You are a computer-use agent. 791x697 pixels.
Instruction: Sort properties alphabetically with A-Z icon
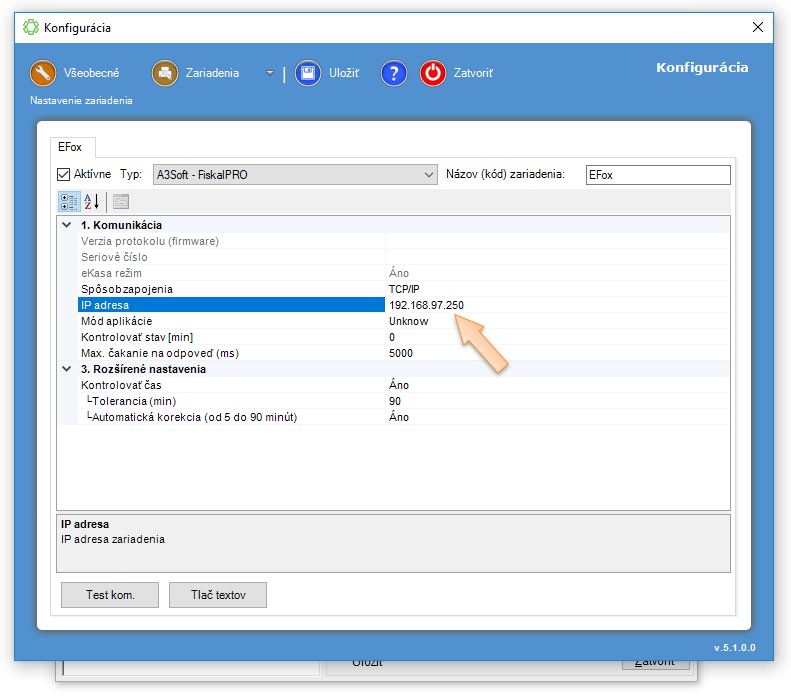coord(91,201)
